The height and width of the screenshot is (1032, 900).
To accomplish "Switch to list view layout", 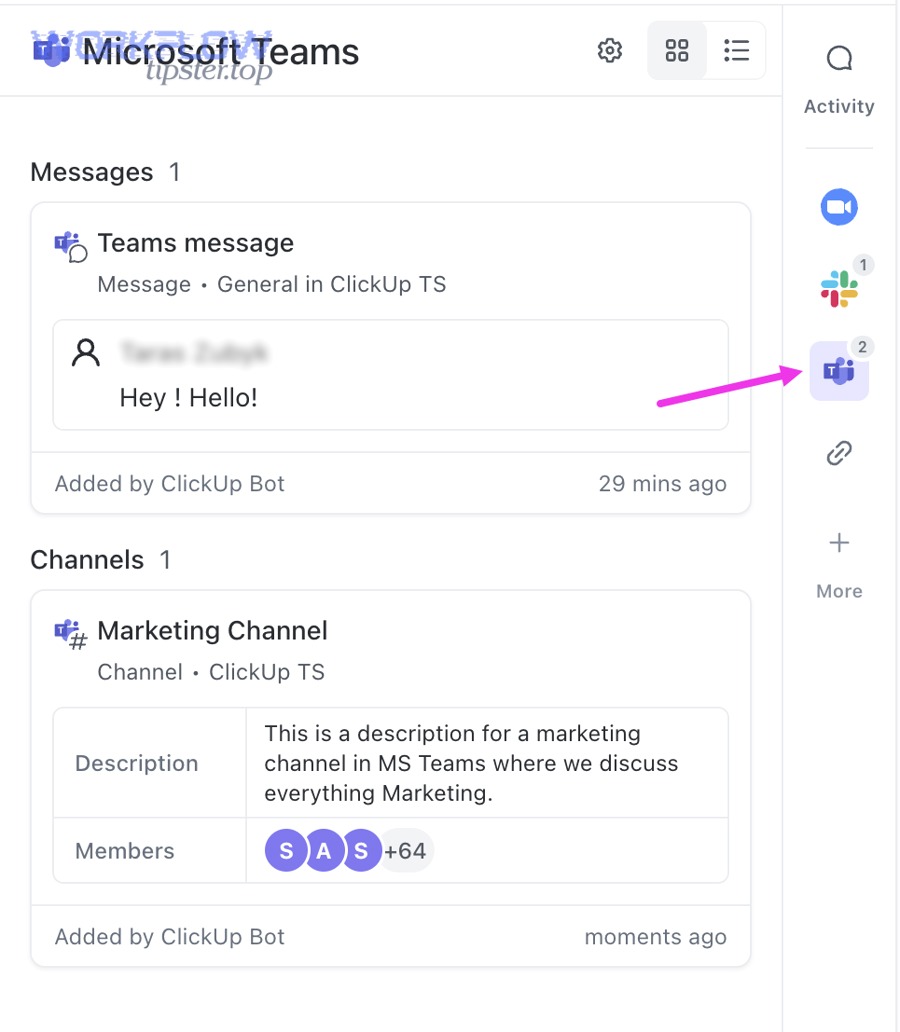I will pyautogui.click(x=736, y=49).
